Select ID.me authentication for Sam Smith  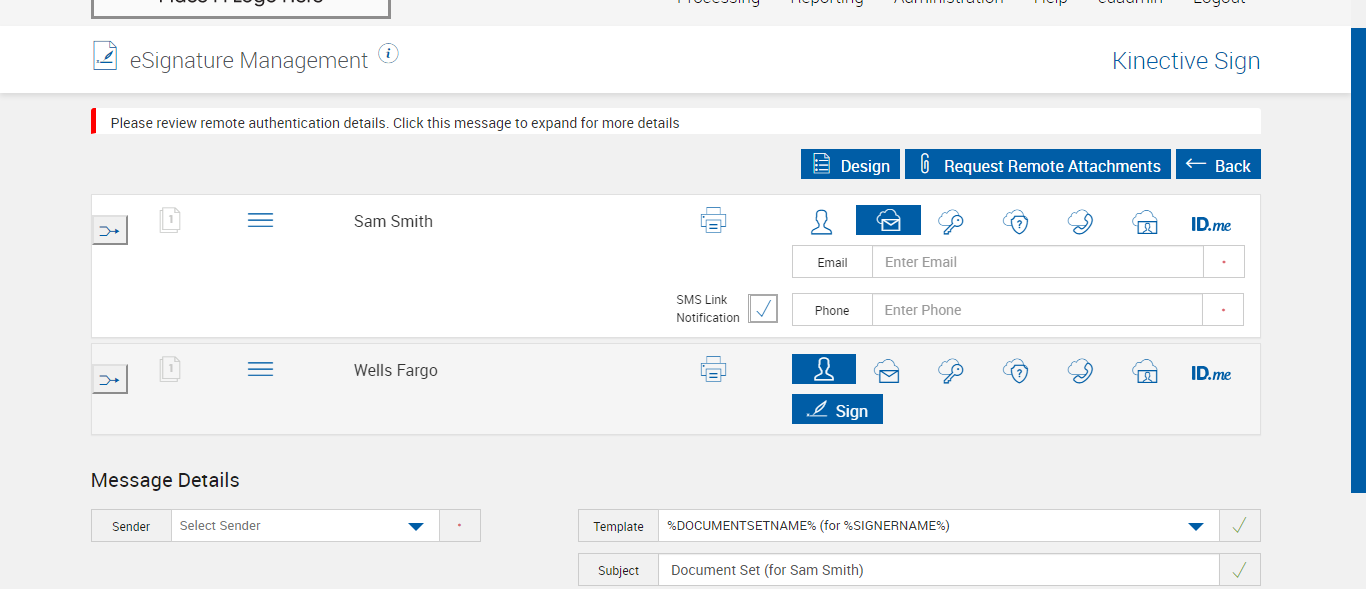pyautogui.click(x=1211, y=224)
